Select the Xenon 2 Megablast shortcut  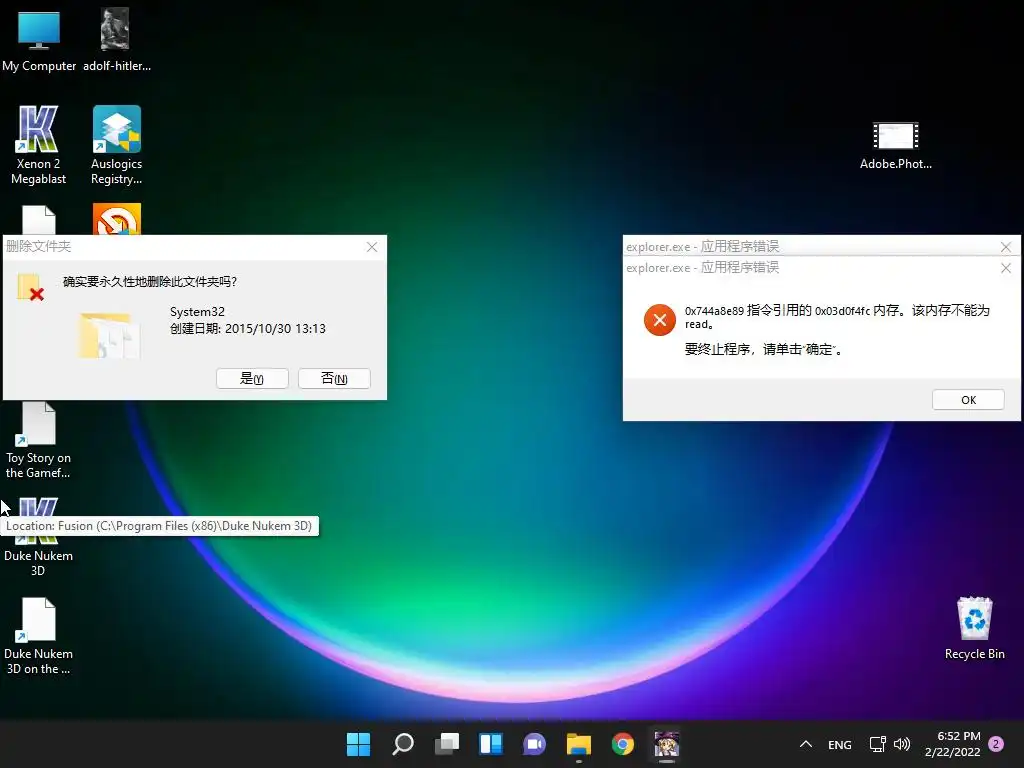39,145
